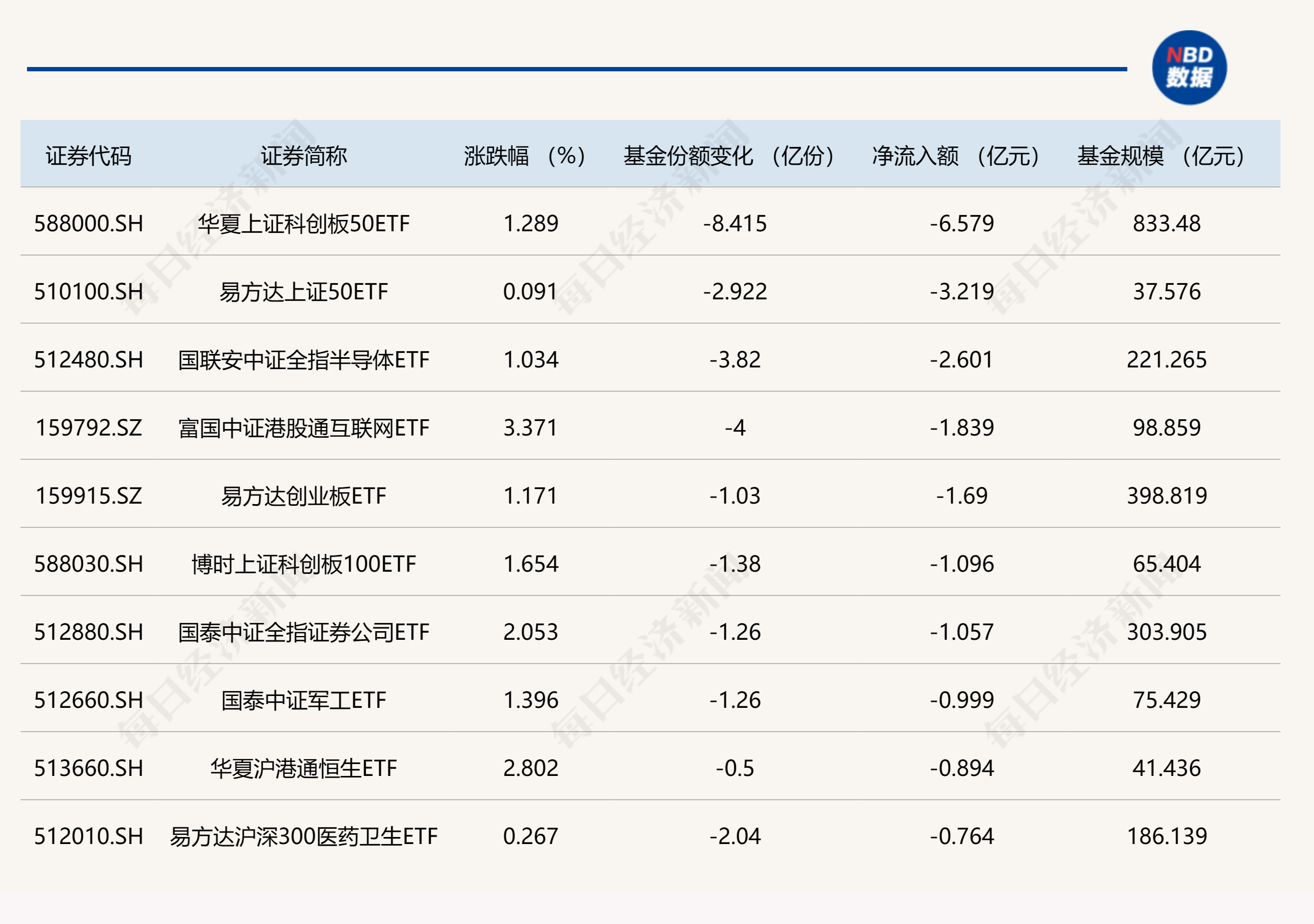Click net inflow value -2.601
The image size is (1314, 924).
click(x=962, y=359)
